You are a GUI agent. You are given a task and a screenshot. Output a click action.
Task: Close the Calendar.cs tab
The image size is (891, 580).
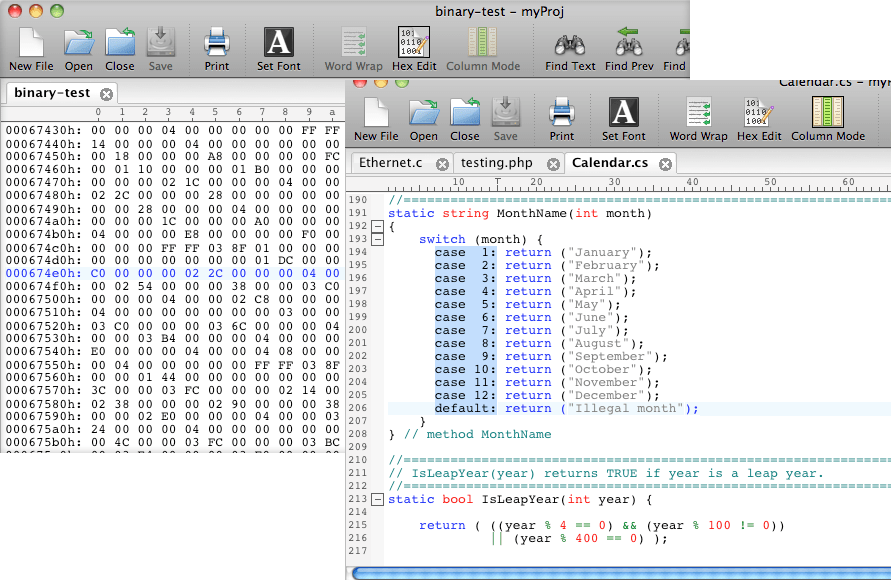[x=665, y=164]
